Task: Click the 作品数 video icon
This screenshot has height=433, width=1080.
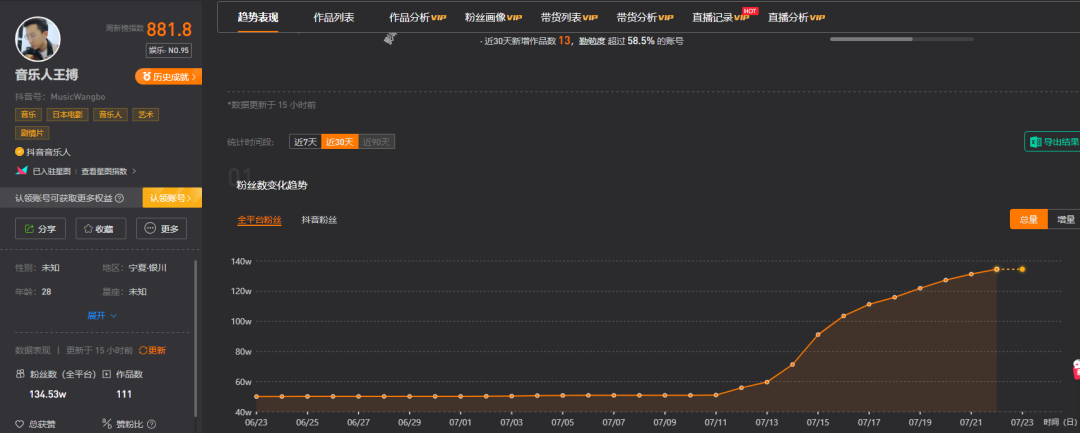Action: pyautogui.click(x=107, y=374)
